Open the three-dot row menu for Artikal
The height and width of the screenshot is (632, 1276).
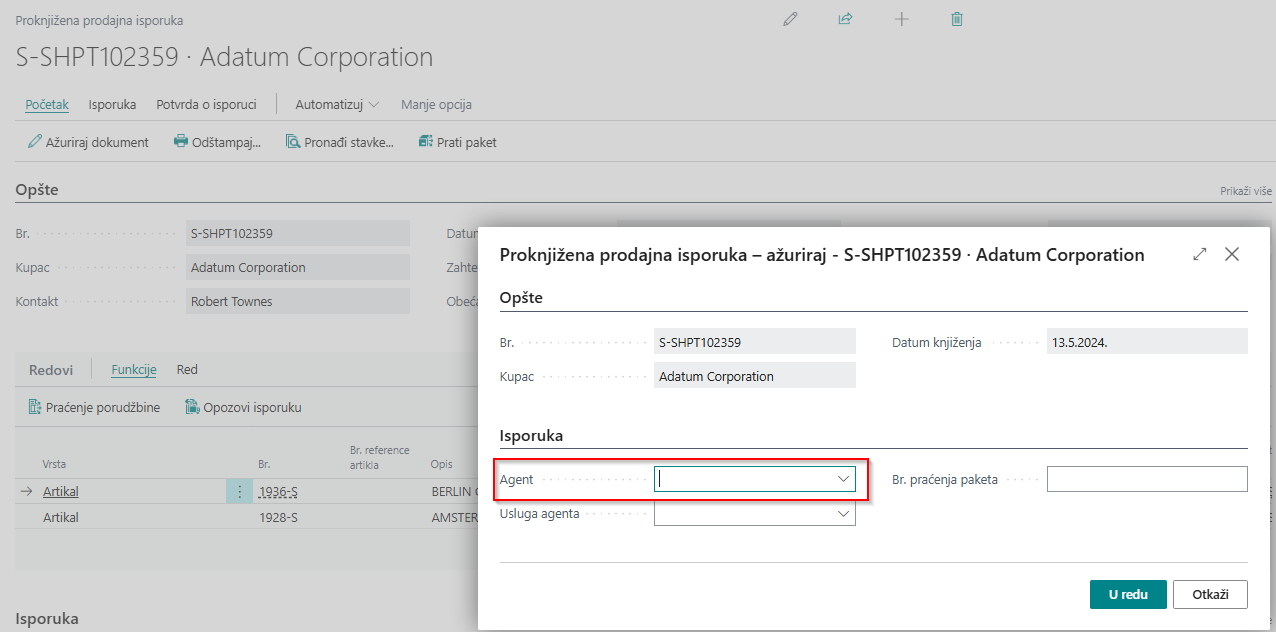click(x=239, y=492)
